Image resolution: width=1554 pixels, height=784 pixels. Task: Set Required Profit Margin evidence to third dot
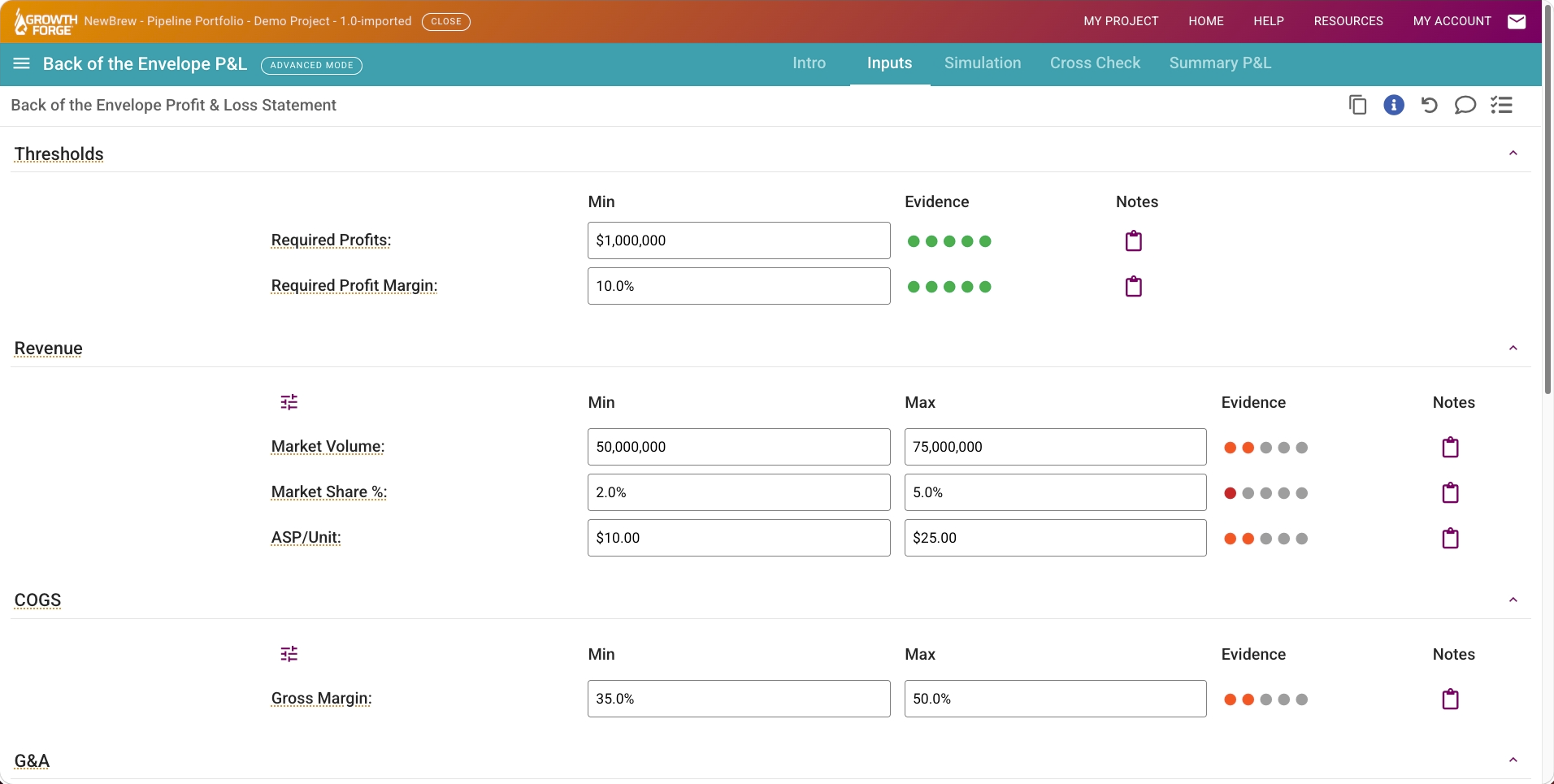click(x=949, y=287)
